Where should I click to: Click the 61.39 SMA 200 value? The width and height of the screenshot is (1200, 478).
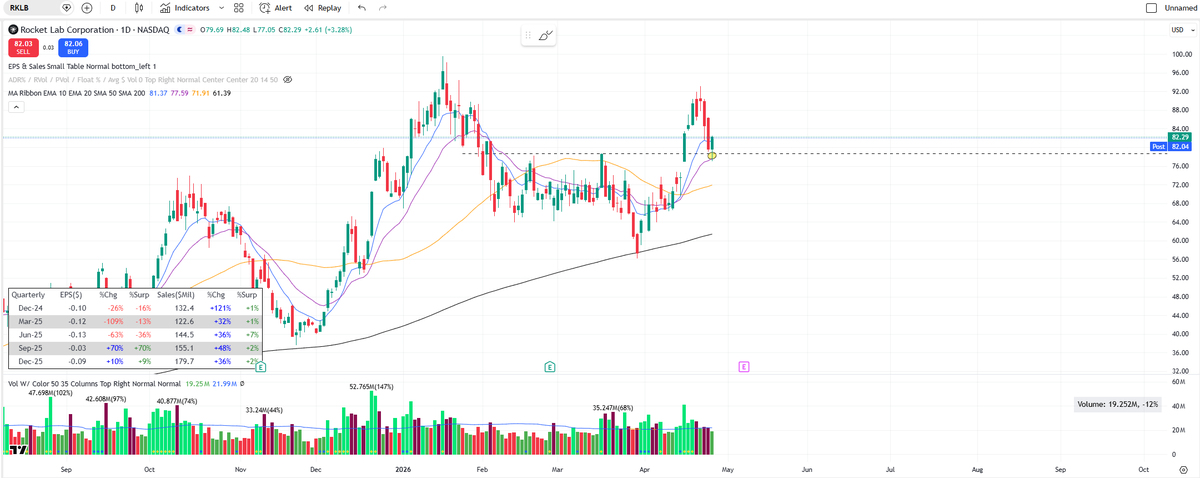(x=222, y=93)
